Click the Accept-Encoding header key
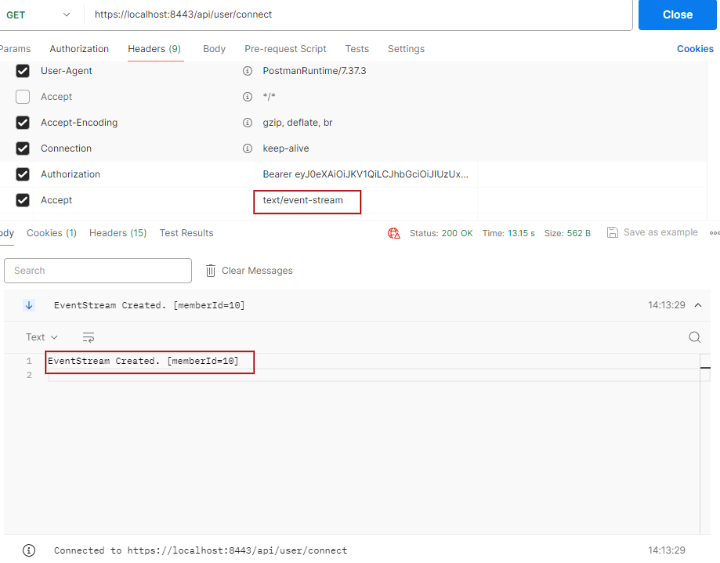 coord(79,123)
